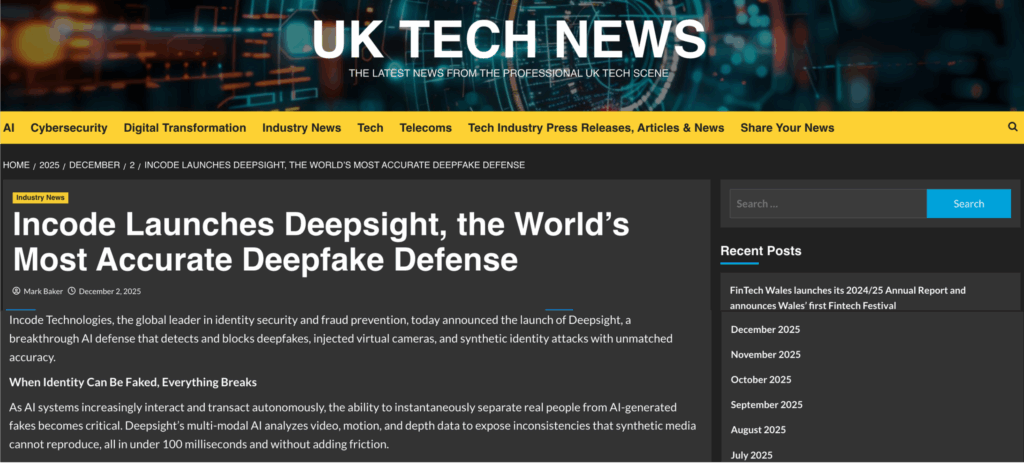Click the December 2, 2025 post date
Image resolution: width=1024 pixels, height=463 pixels.
[x=110, y=291]
